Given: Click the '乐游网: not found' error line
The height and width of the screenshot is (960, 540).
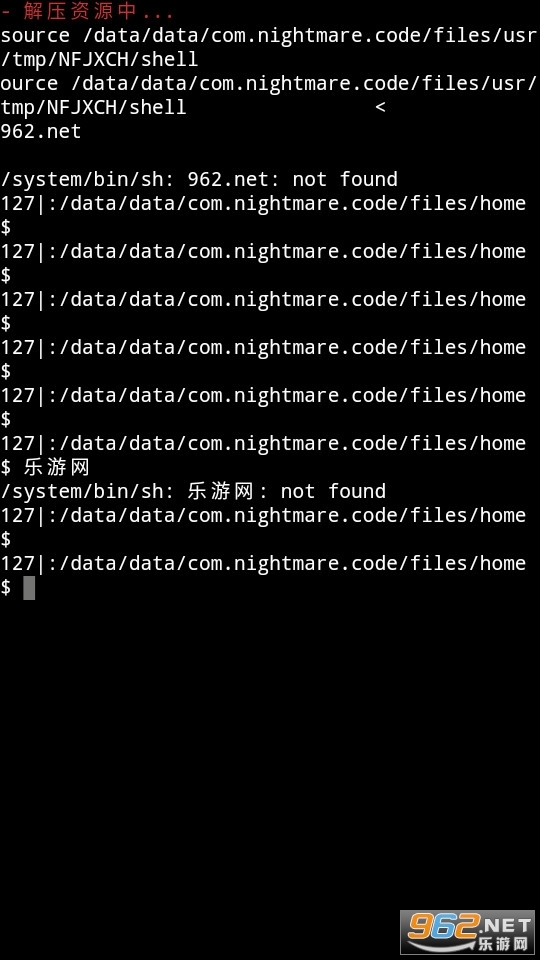Looking at the screenshot, I should pyautogui.click(x=287, y=491).
